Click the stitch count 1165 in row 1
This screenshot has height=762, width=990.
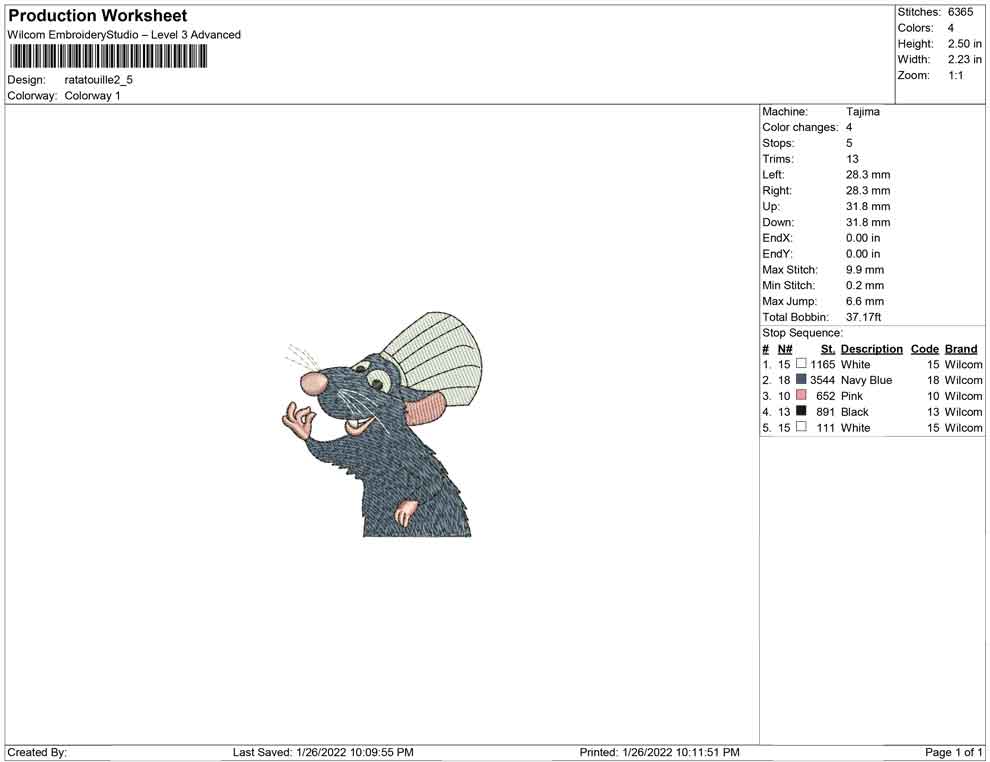click(823, 364)
